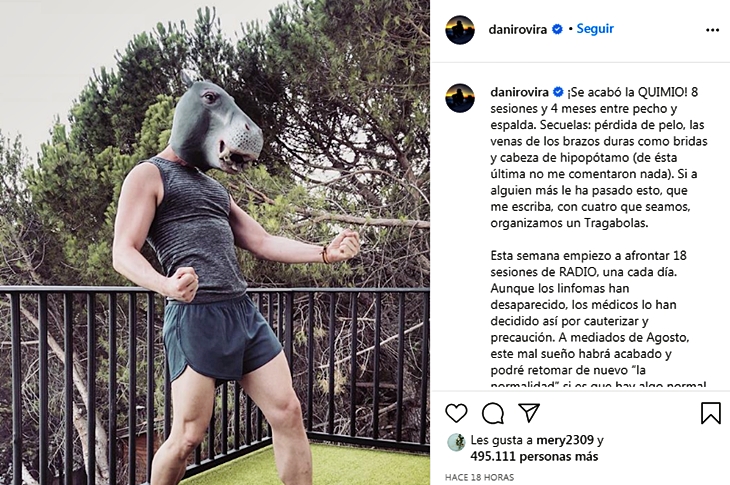Viewport: 730px width, 485px height.
Task: Follow danirovira with the Seguir button
Action: click(x=595, y=29)
